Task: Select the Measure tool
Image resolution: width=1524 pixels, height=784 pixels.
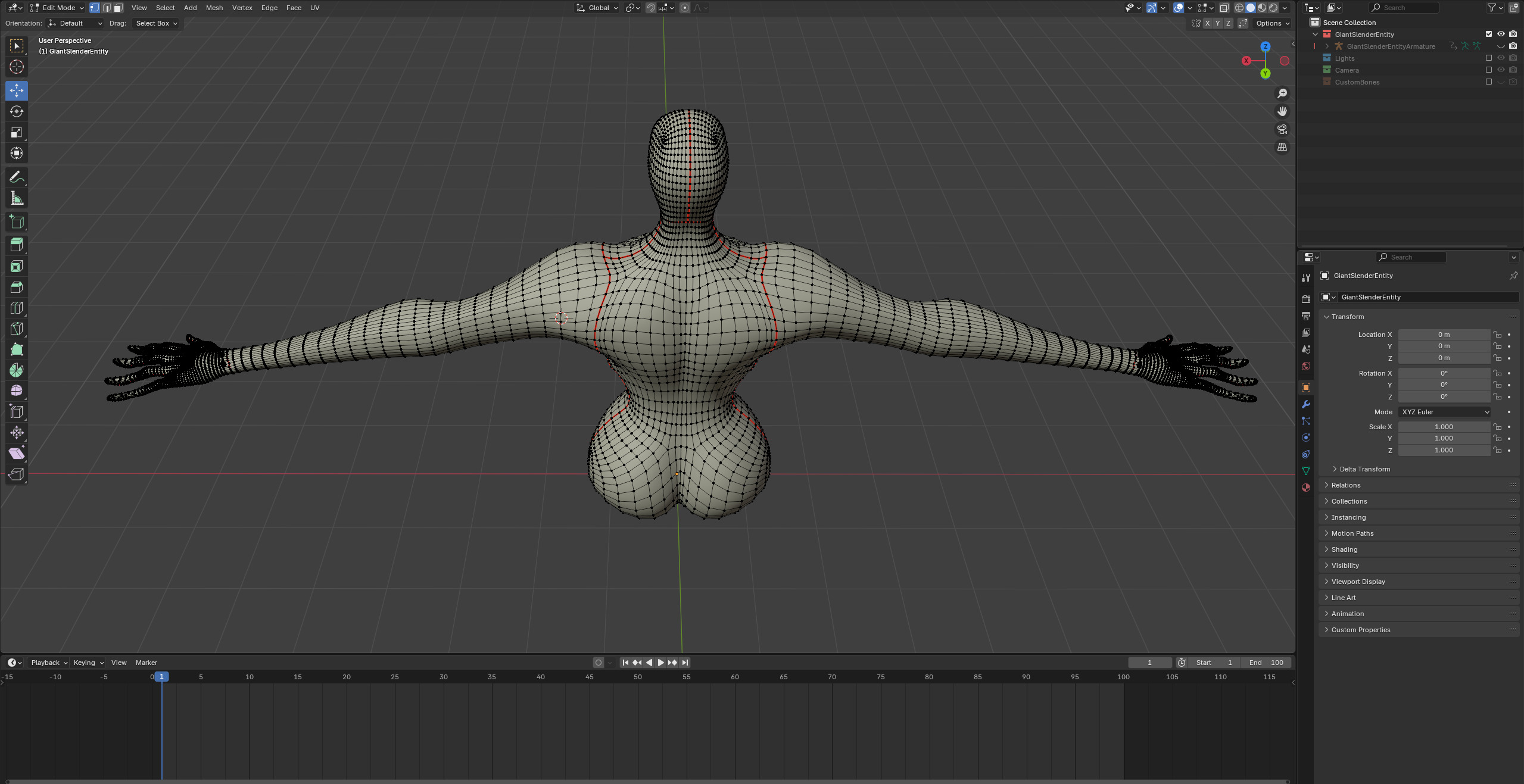Action: (x=17, y=198)
